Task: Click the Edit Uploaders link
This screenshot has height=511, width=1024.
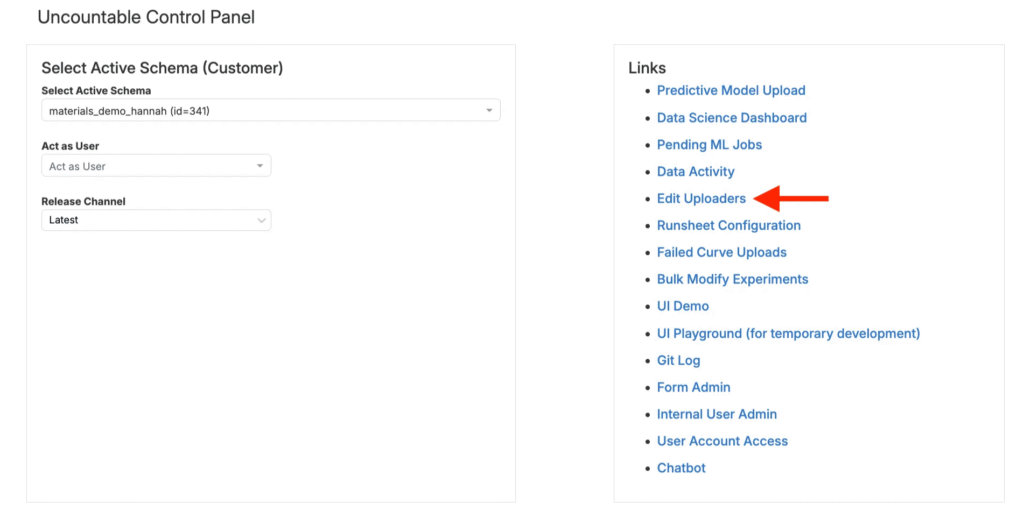Action: pos(701,199)
